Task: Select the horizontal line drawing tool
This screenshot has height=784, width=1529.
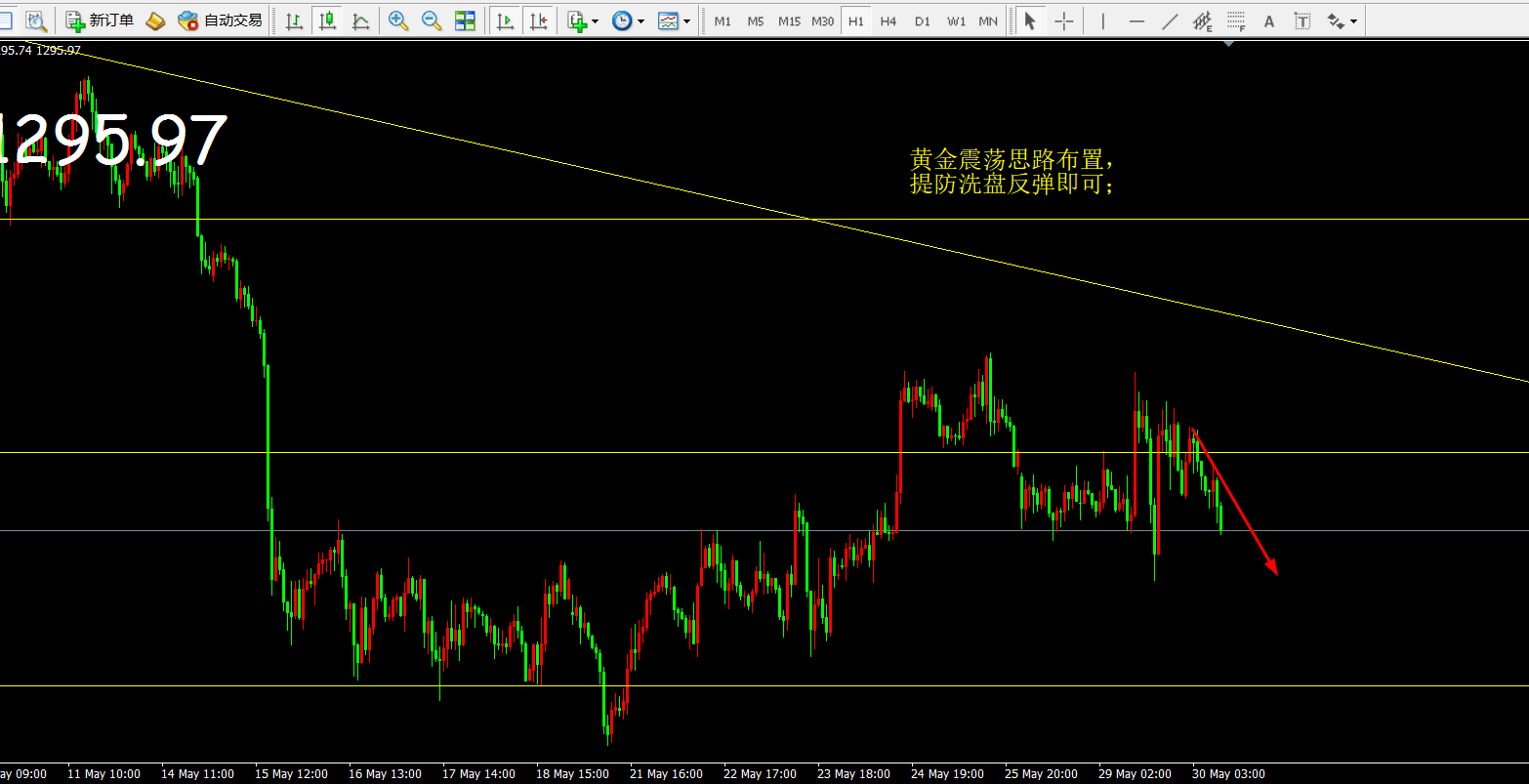Action: pyautogui.click(x=1136, y=21)
